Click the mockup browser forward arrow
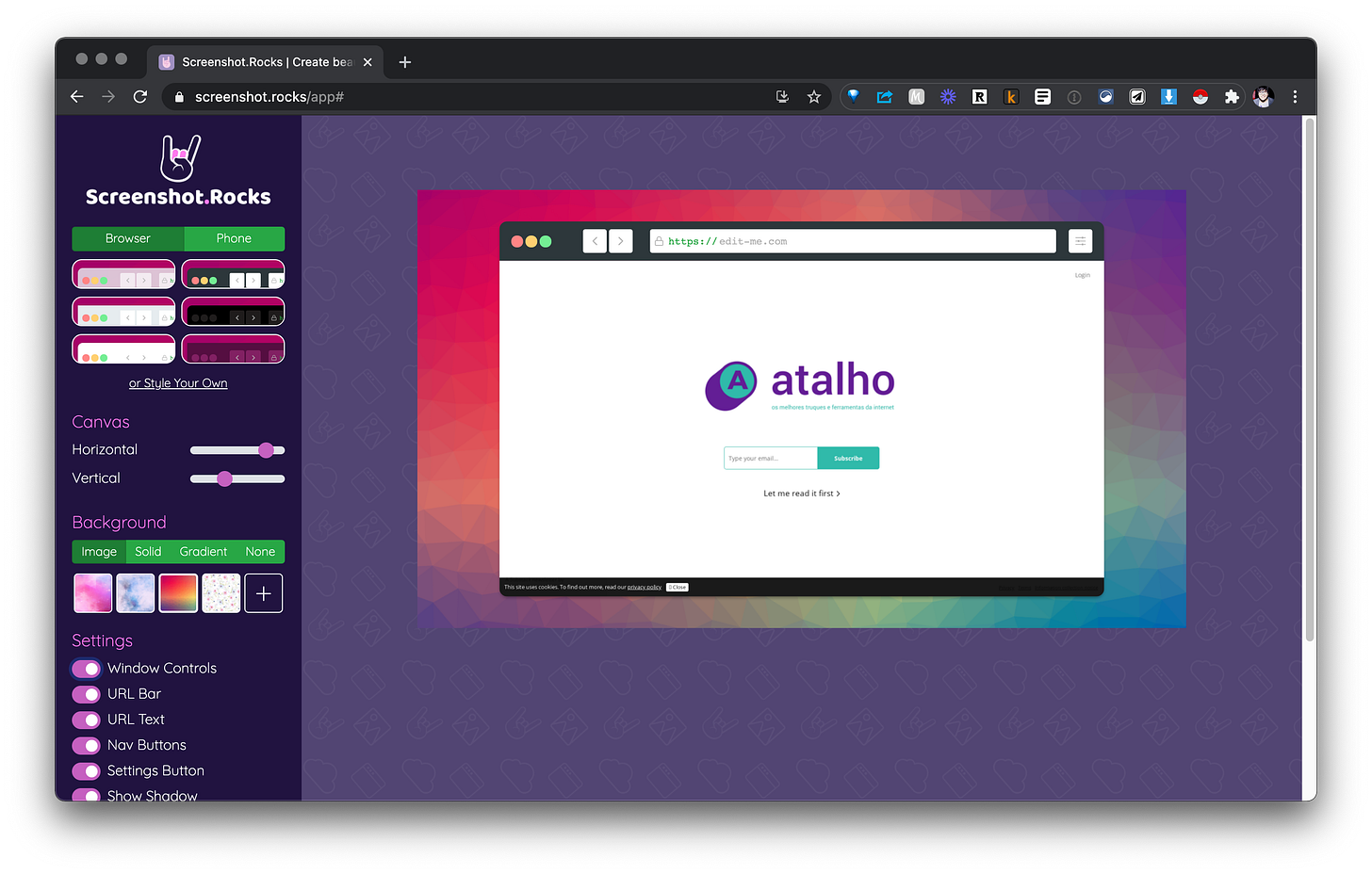1372x874 pixels. pos(621,242)
